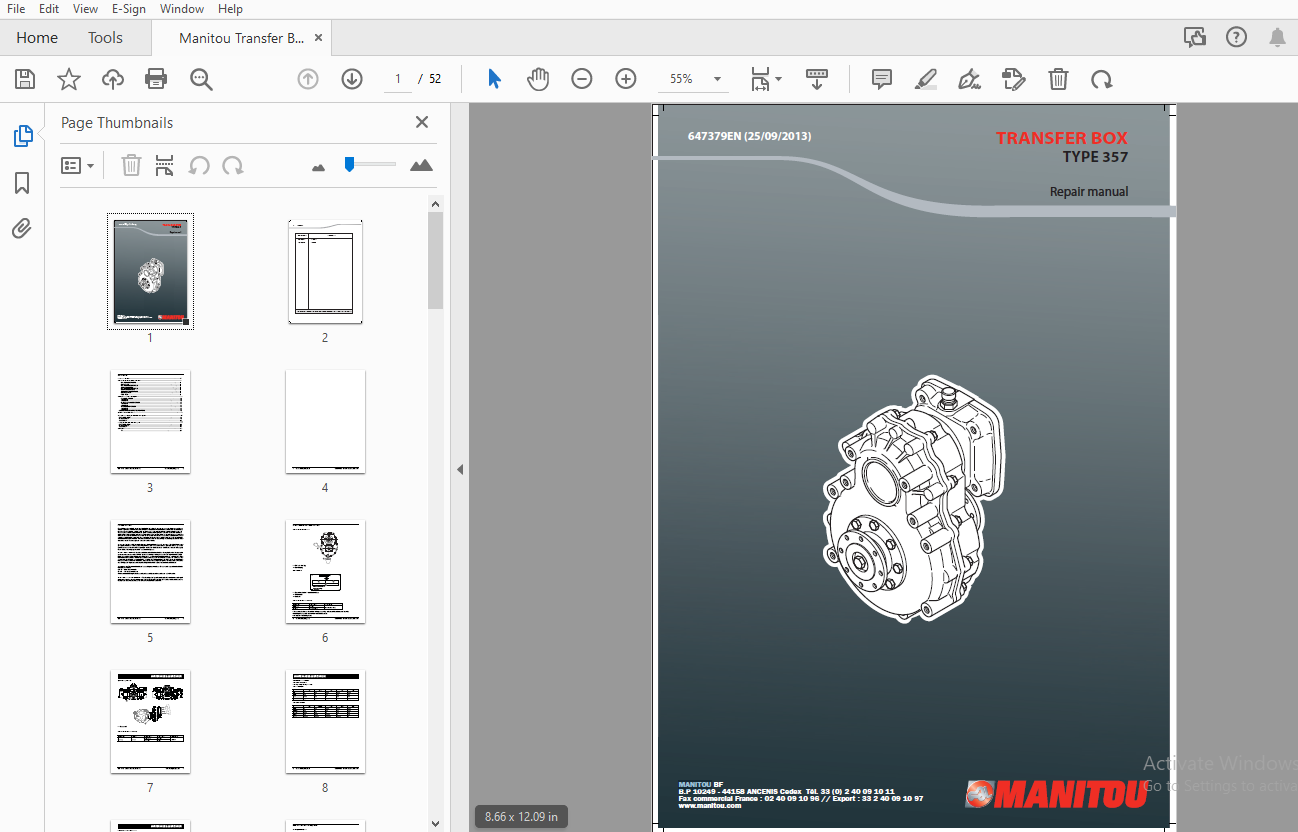Open the E-Sign menu
1298x832 pixels.
click(129, 9)
